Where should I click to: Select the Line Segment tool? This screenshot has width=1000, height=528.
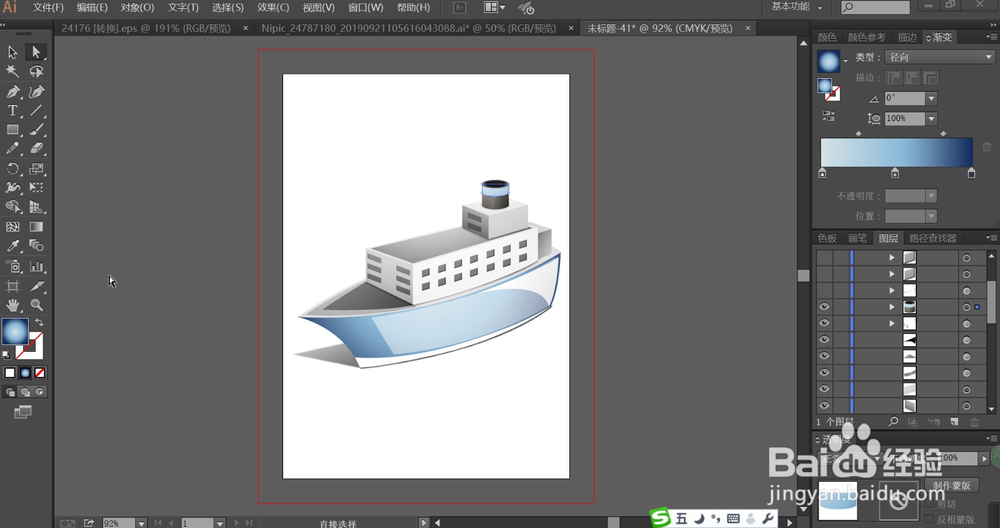[36, 110]
